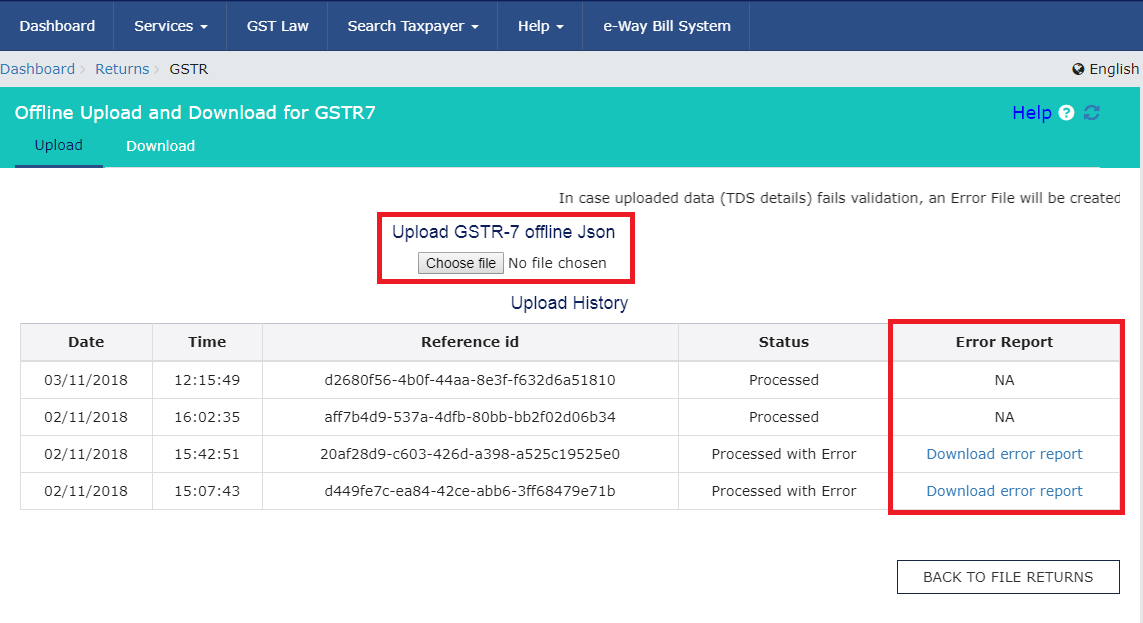Click the time 16:02:35 cell

207,418
